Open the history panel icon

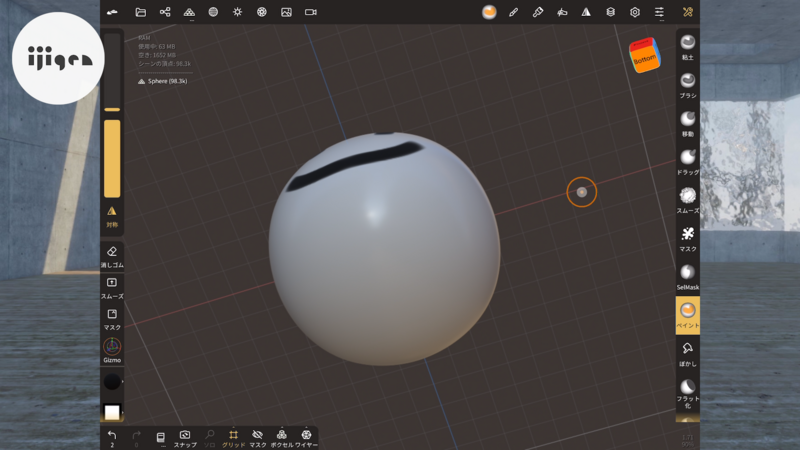[x=160, y=438]
